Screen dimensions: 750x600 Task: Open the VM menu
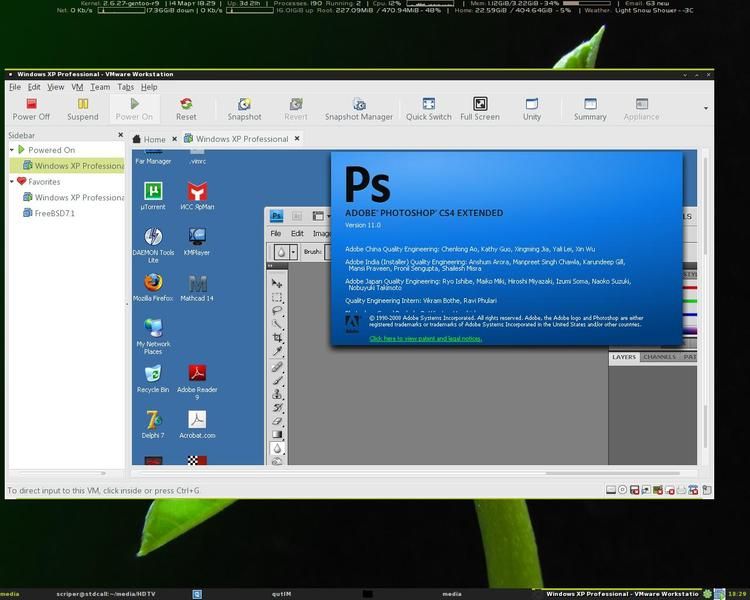click(77, 87)
